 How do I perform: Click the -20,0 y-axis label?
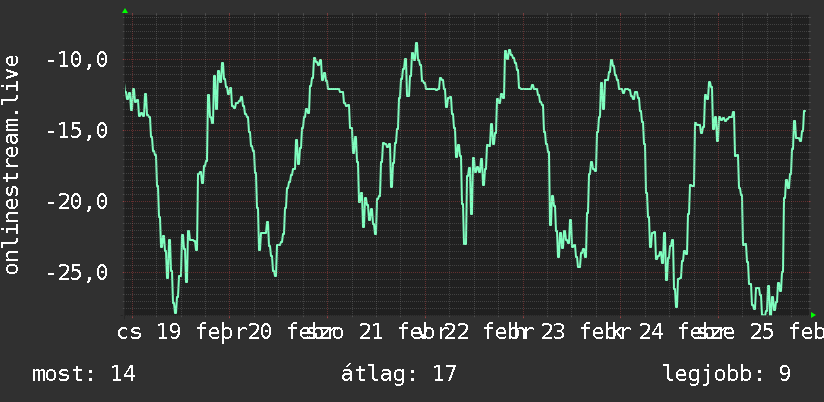pos(77,202)
